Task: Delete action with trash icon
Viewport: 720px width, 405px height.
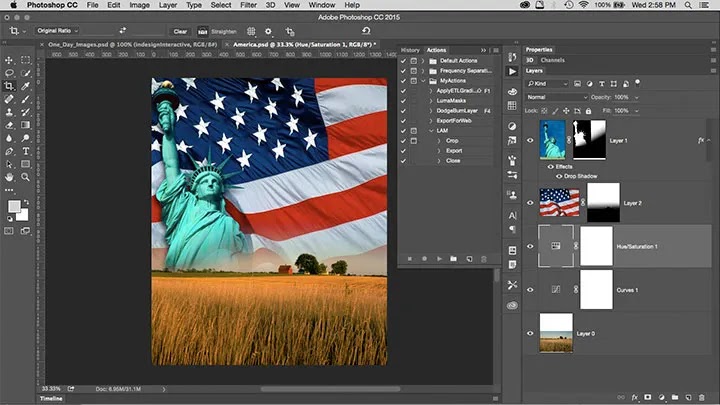Action: (x=484, y=259)
